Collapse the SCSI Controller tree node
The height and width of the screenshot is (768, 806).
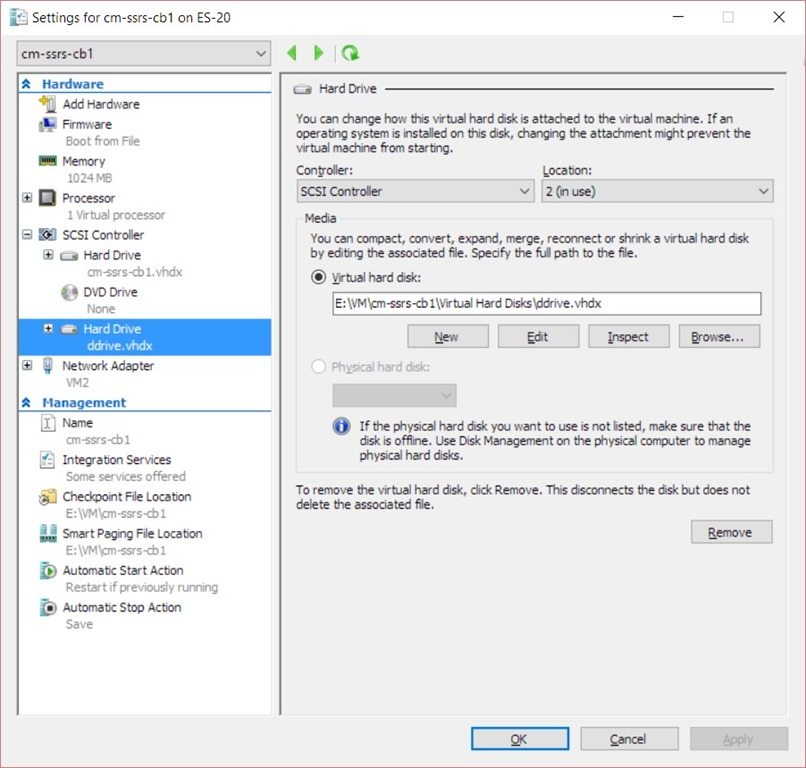(27, 235)
